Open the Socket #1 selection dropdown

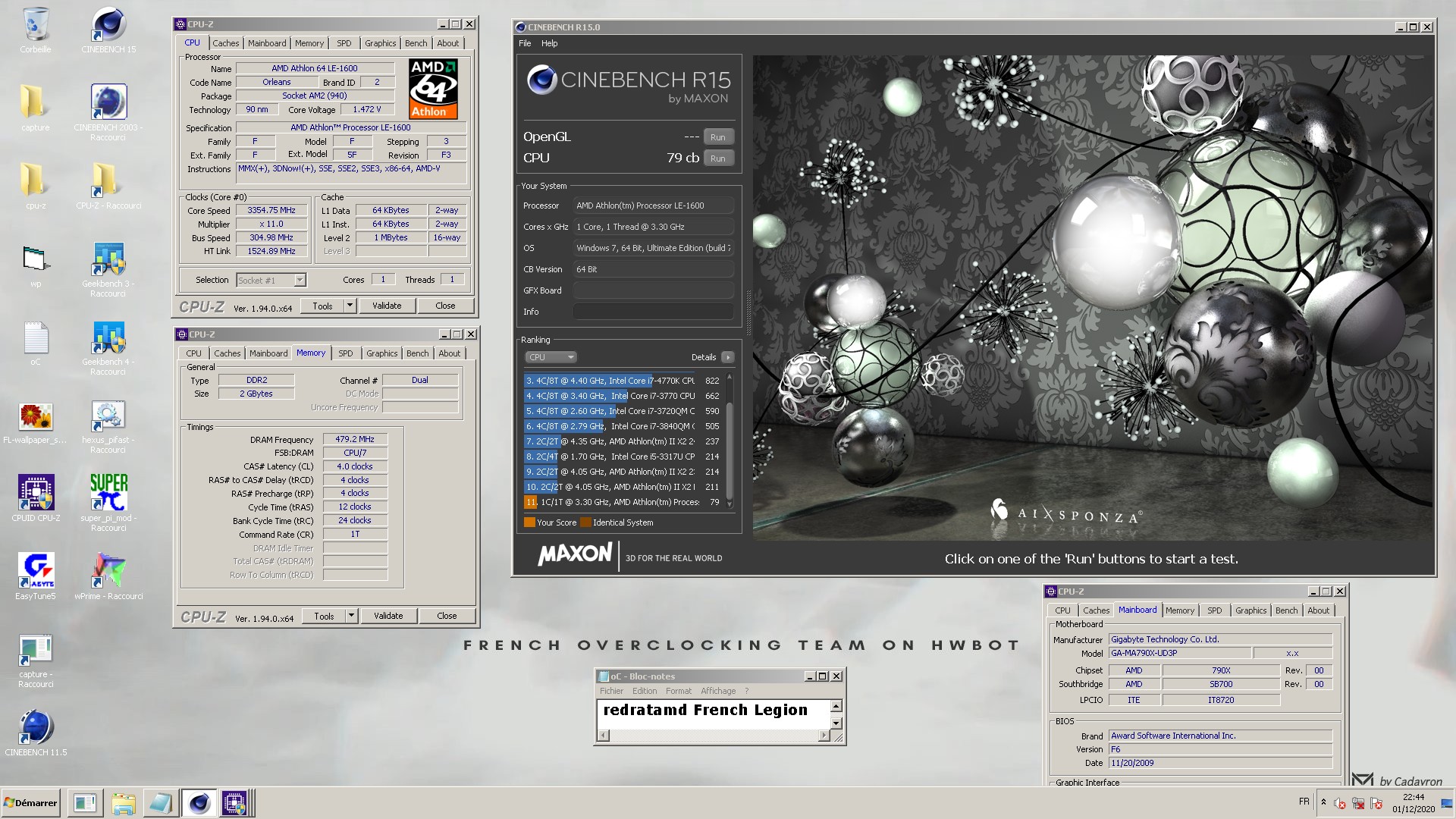click(271, 281)
